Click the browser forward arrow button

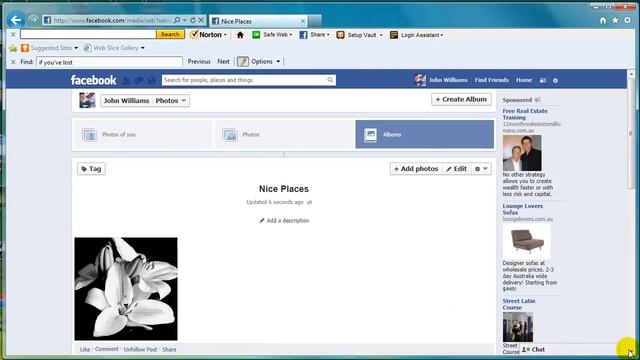point(33,20)
